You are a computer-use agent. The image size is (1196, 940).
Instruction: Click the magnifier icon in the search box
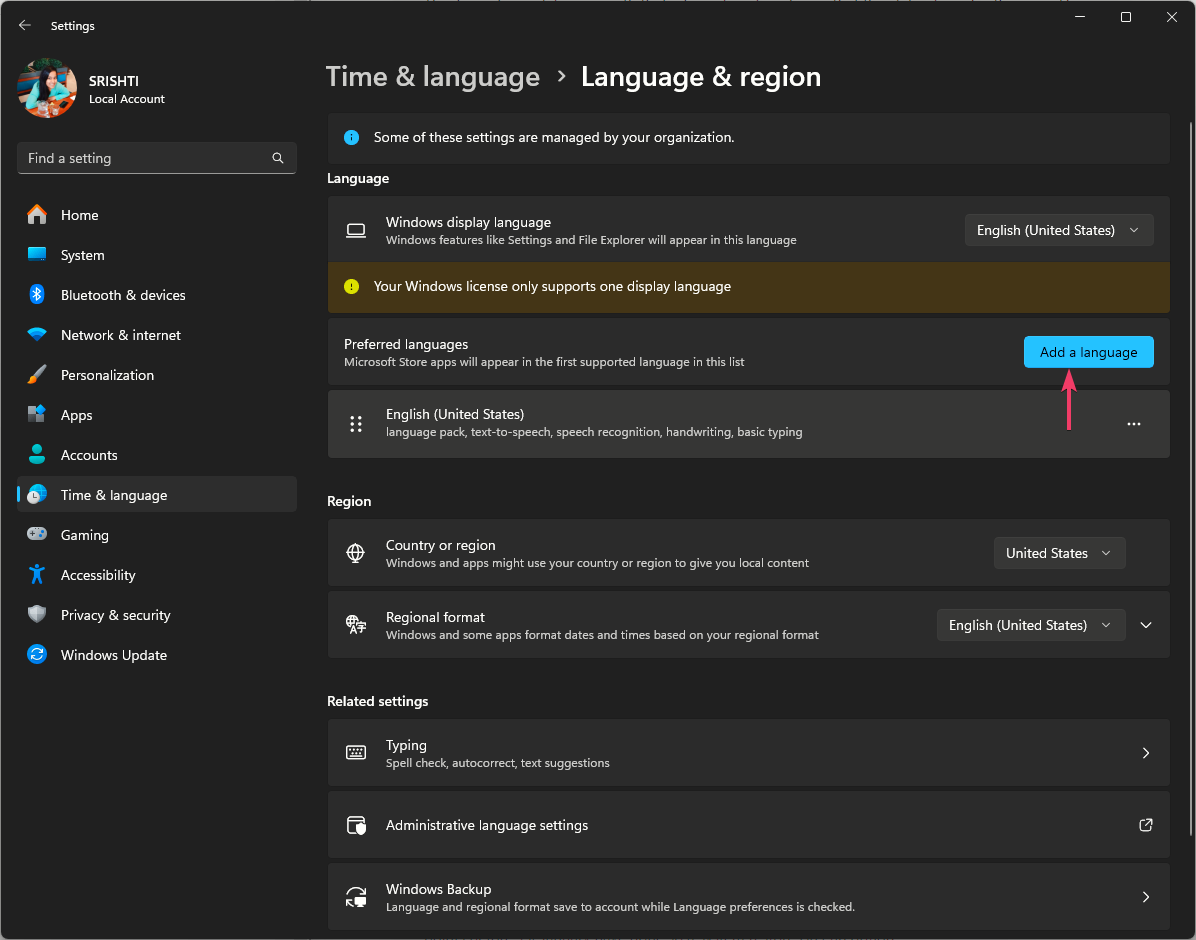click(277, 158)
